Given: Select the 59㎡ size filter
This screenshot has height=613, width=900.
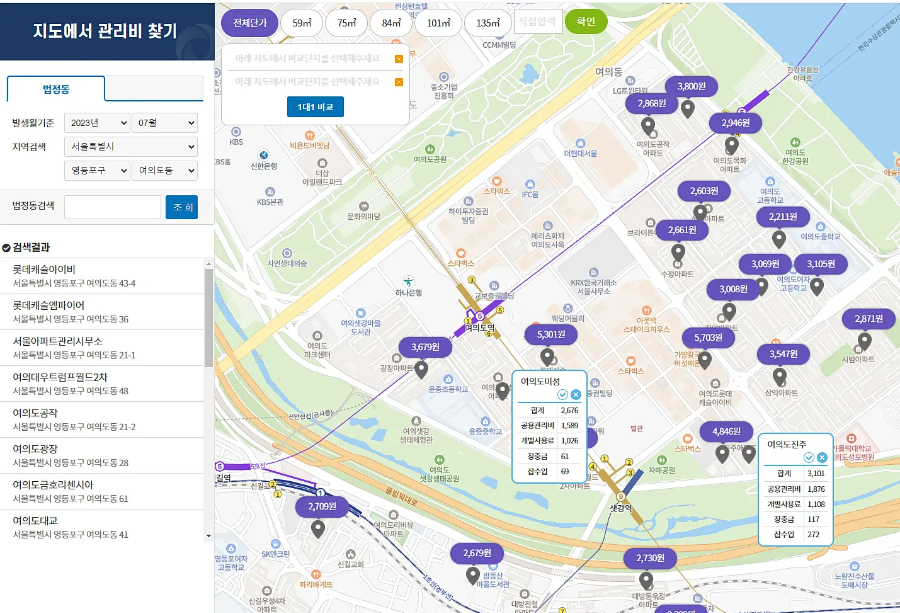Looking at the screenshot, I should (301, 23).
